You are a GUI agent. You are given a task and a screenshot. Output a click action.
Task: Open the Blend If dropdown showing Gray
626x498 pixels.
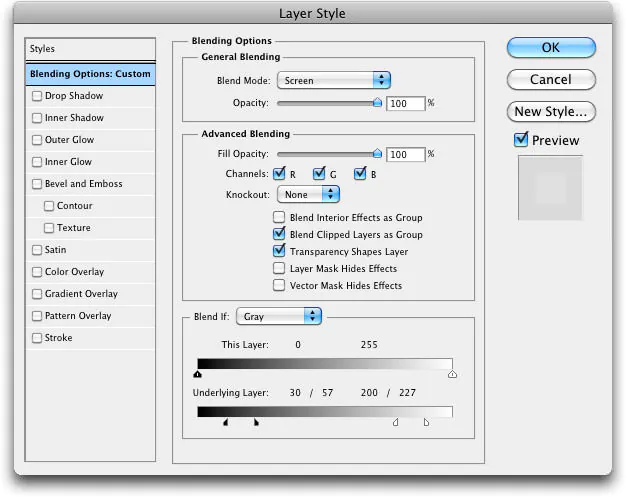(x=279, y=316)
